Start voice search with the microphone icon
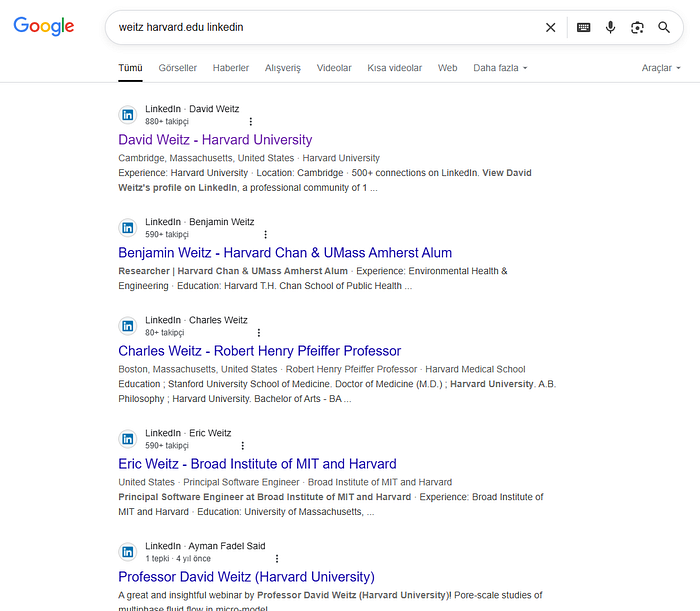Image resolution: width=700 pixels, height=611 pixels. click(610, 27)
